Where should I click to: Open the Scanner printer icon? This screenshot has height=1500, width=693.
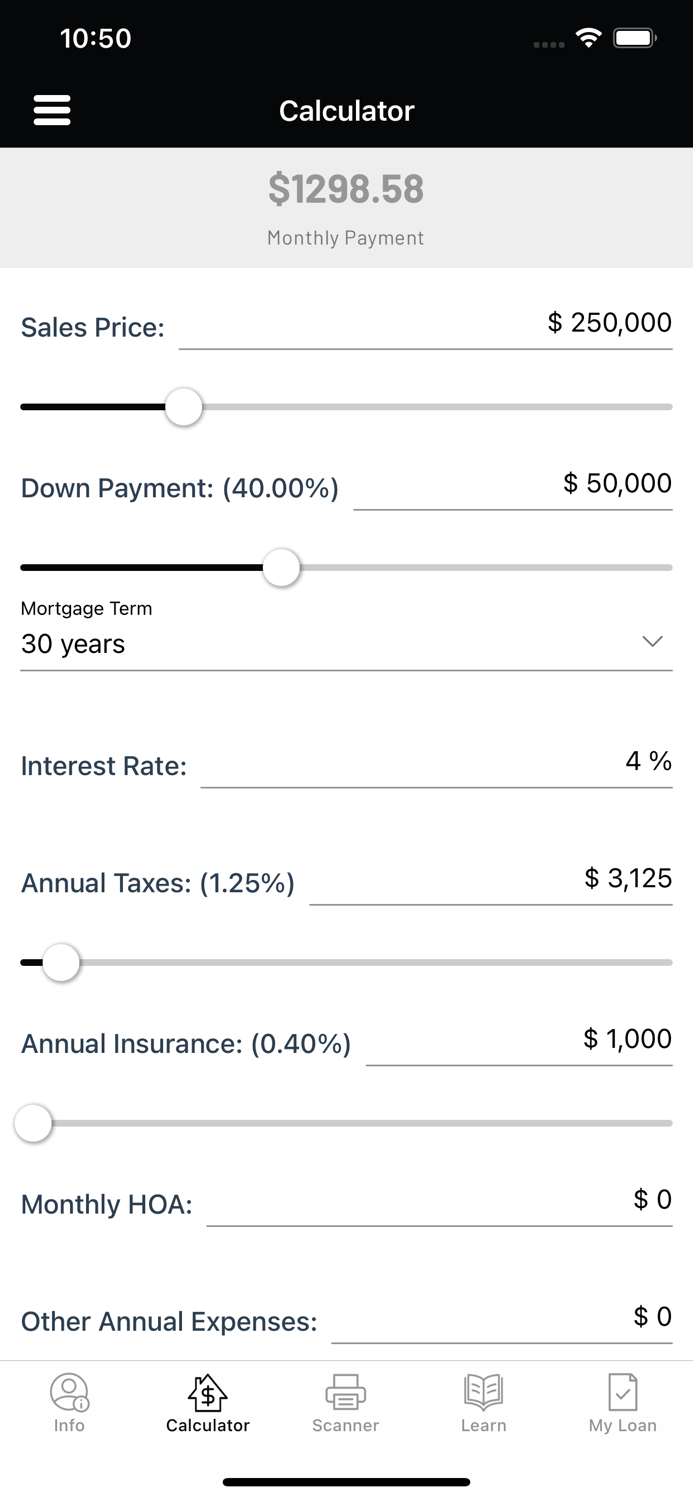345,1391
